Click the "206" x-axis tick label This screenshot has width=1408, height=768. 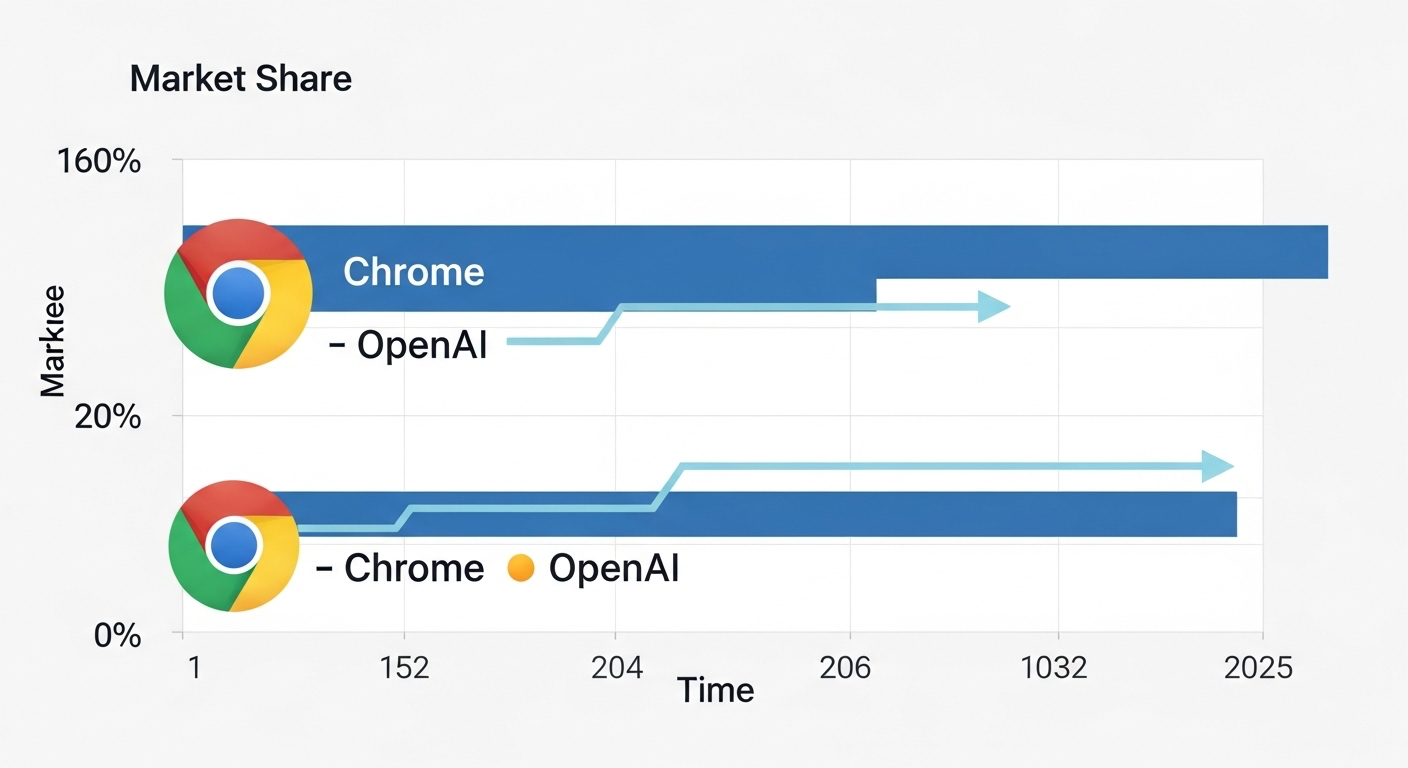coord(845,667)
